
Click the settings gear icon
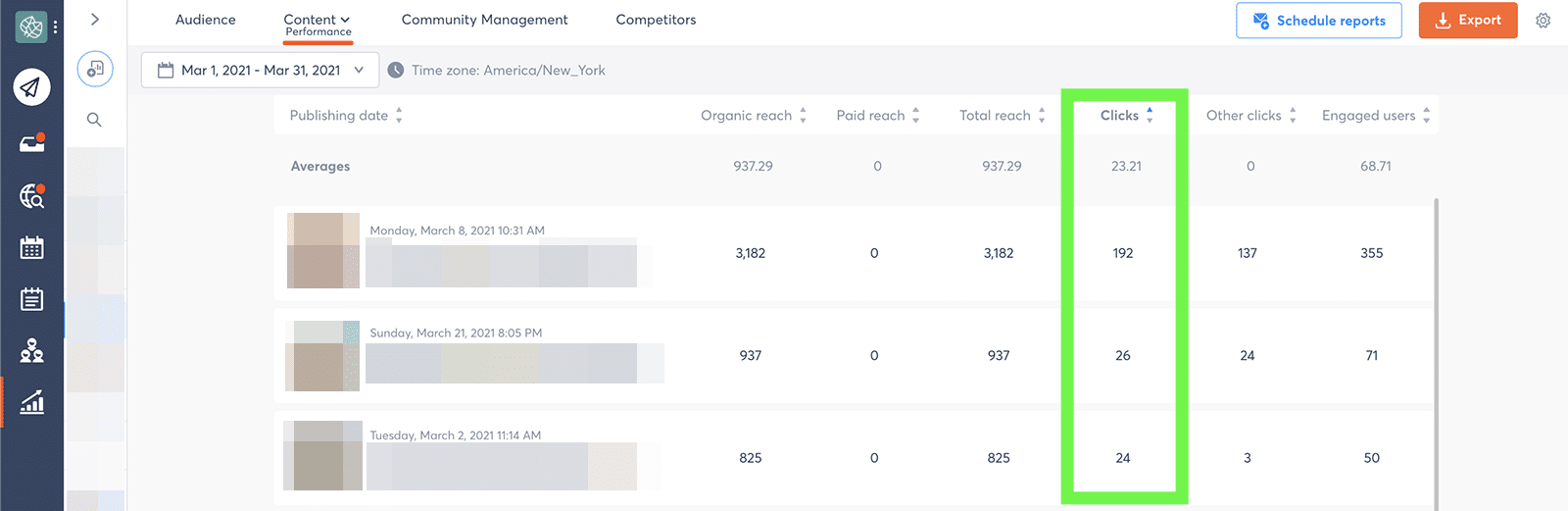pos(1543,21)
